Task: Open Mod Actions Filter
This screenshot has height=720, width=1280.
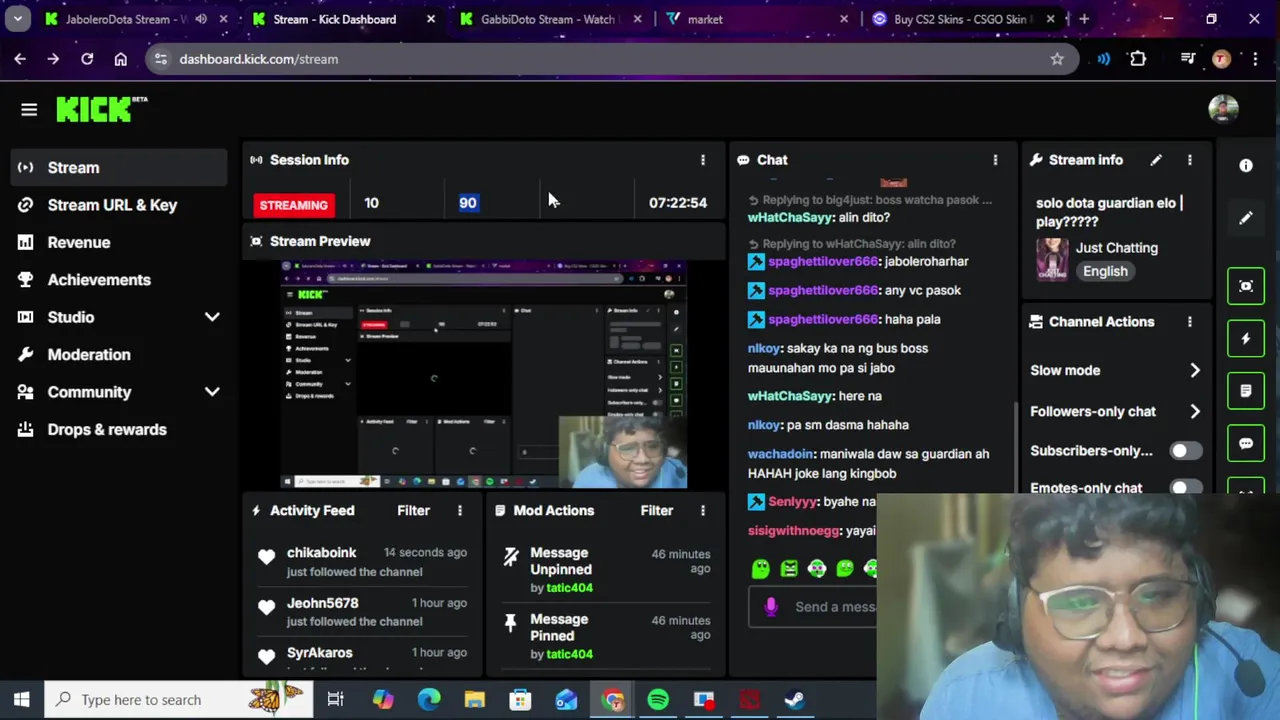Action: pyautogui.click(x=657, y=511)
